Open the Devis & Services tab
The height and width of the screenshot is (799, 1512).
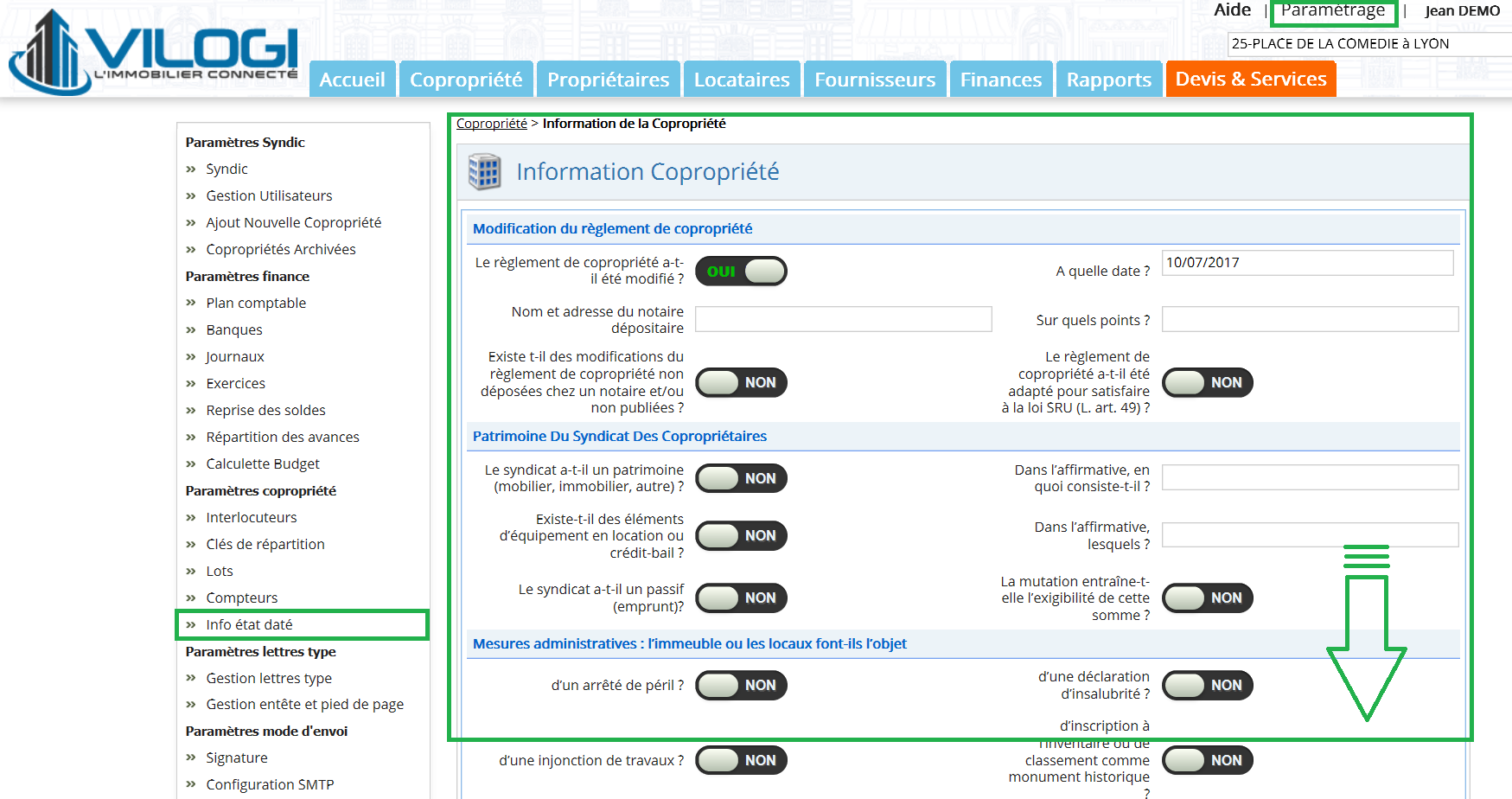(1251, 79)
